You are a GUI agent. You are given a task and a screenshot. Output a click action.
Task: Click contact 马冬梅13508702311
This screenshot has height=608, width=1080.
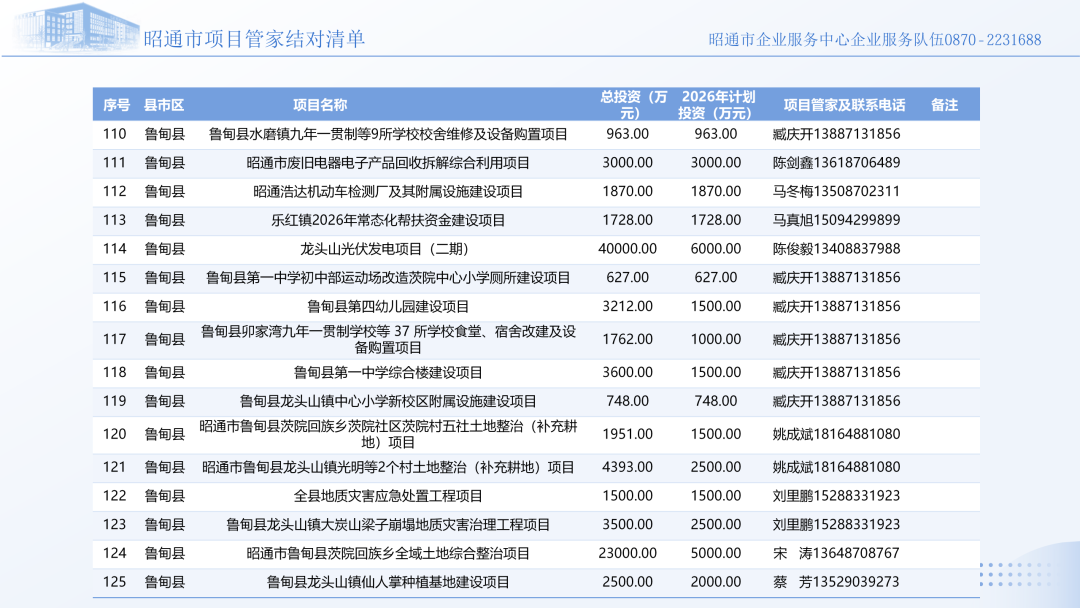(836, 191)
